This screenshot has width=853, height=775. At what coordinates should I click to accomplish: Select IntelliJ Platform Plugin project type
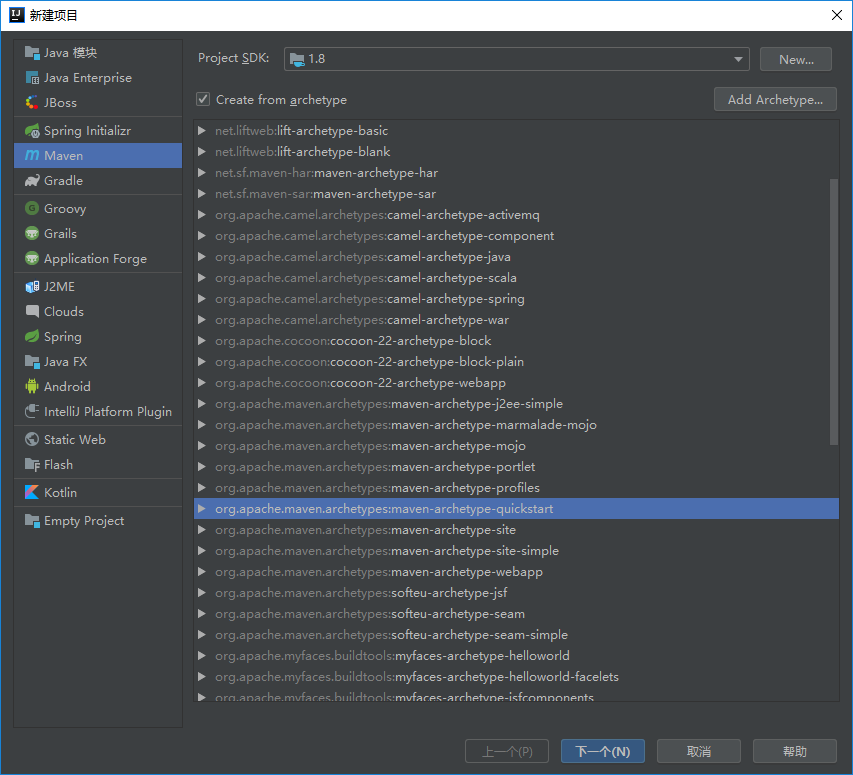point(107,412)
